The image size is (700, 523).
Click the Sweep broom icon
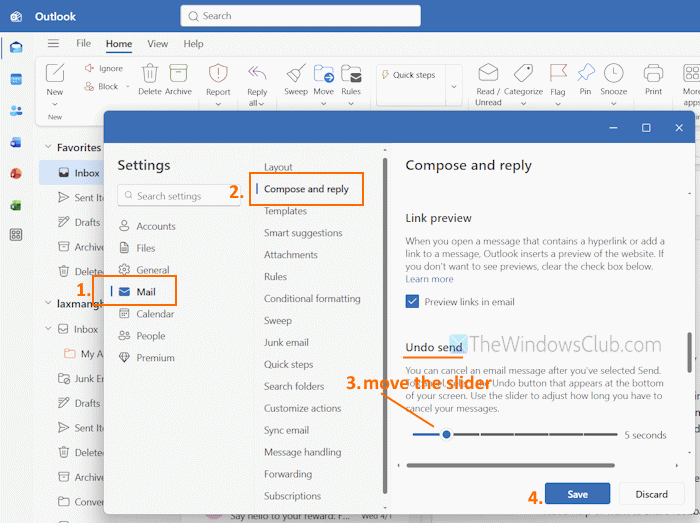coord(296,73)
